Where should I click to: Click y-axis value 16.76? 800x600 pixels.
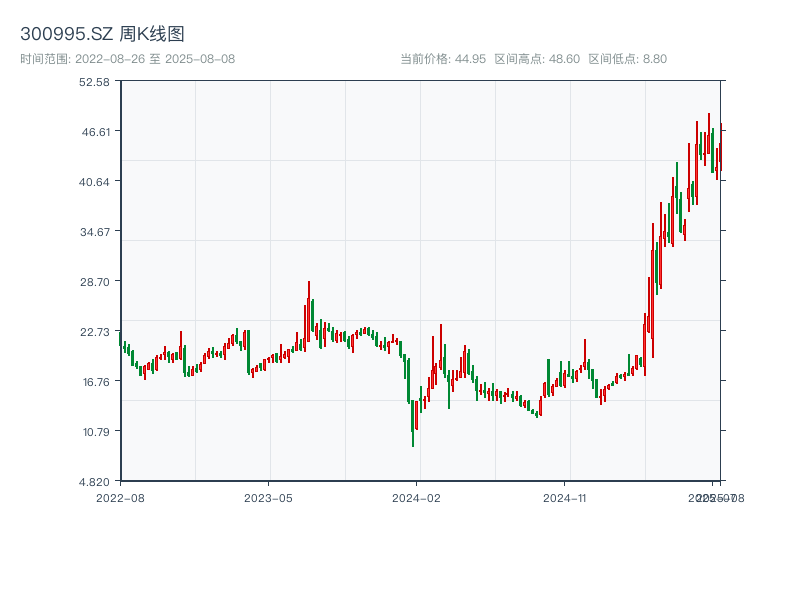(96, 382)
